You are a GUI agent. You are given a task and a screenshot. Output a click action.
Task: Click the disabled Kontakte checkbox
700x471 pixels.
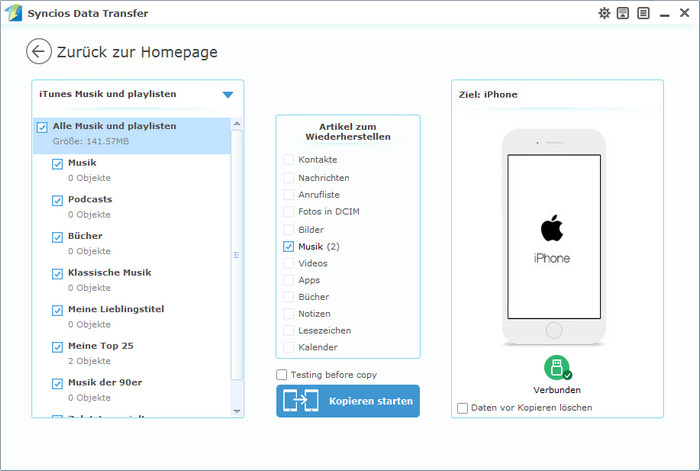pyautogui.click(x=288, y=159)
